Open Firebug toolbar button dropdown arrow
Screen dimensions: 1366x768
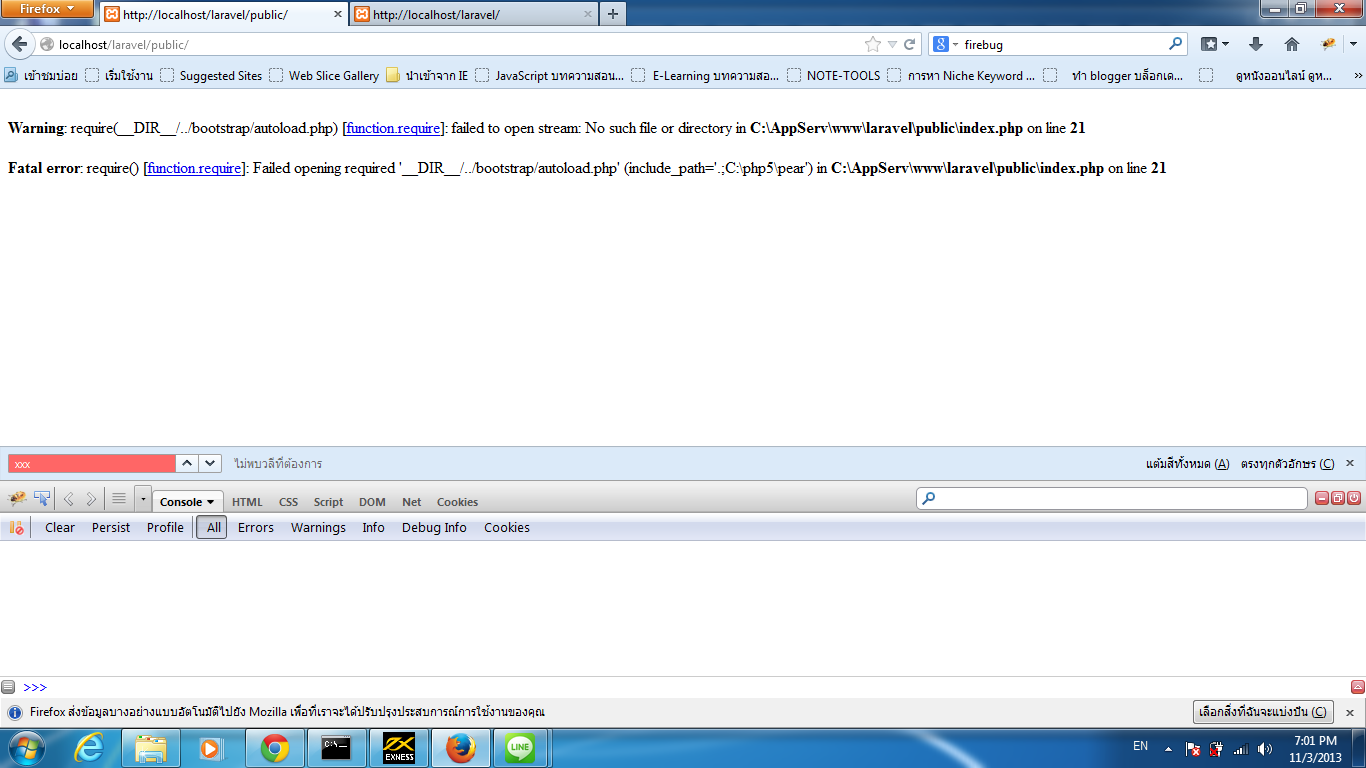(1353, 44)
